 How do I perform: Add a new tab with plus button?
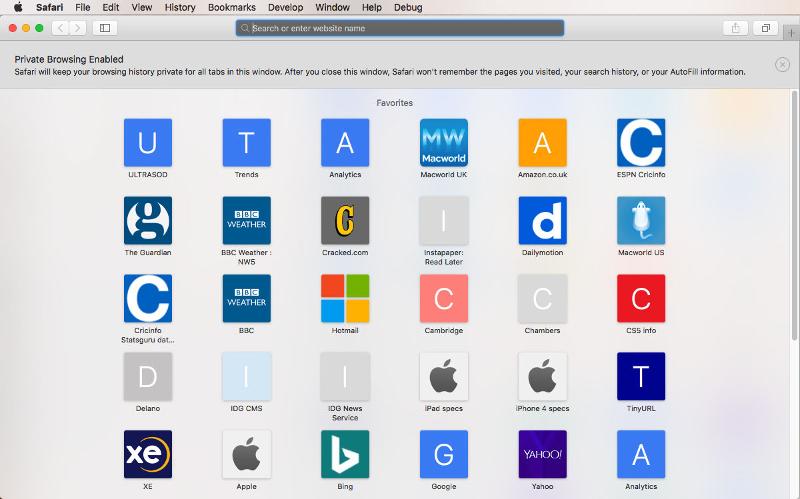791,33
